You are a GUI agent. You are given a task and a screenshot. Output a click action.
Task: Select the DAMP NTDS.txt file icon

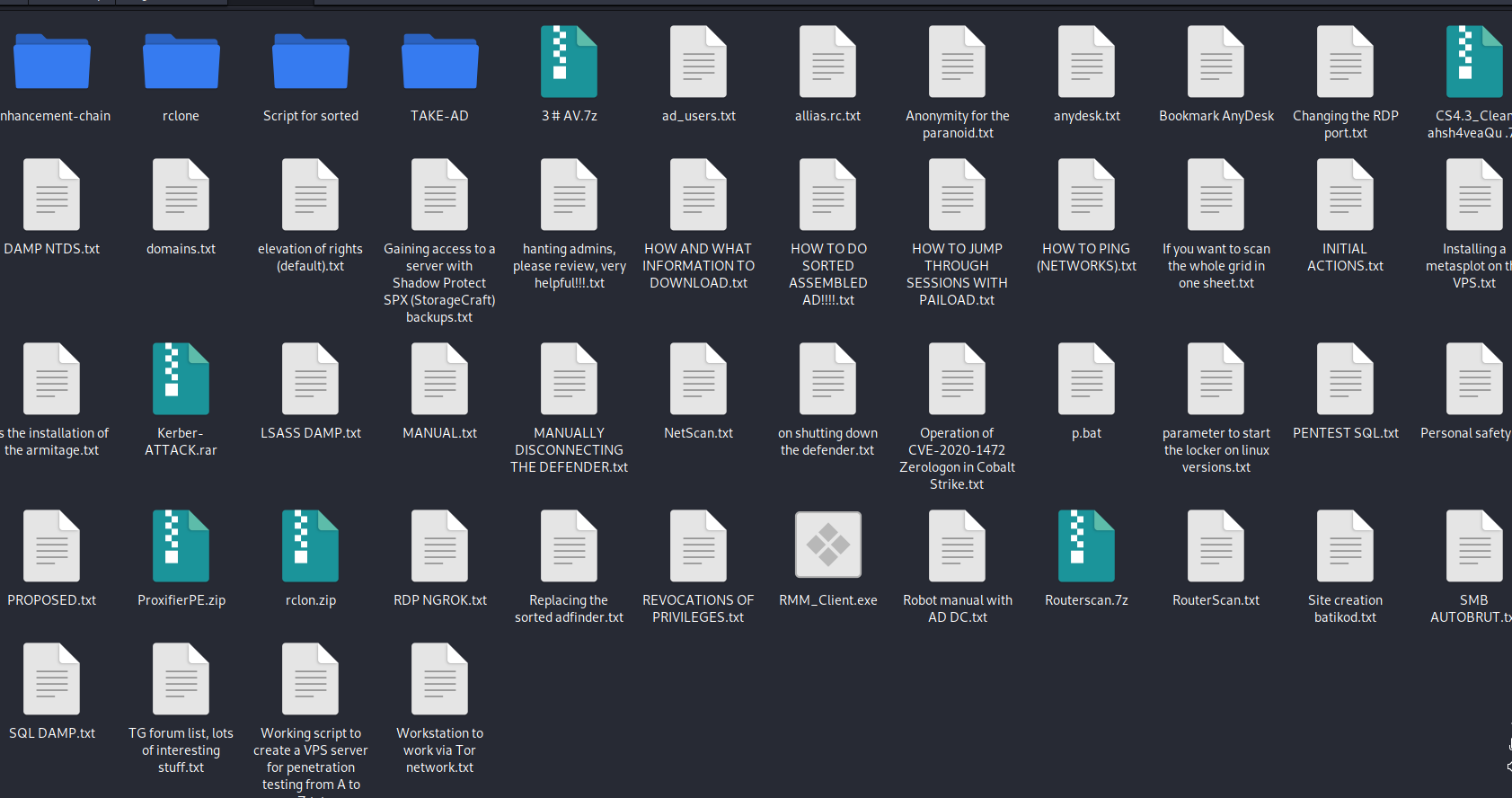click(x=52, y=194)
